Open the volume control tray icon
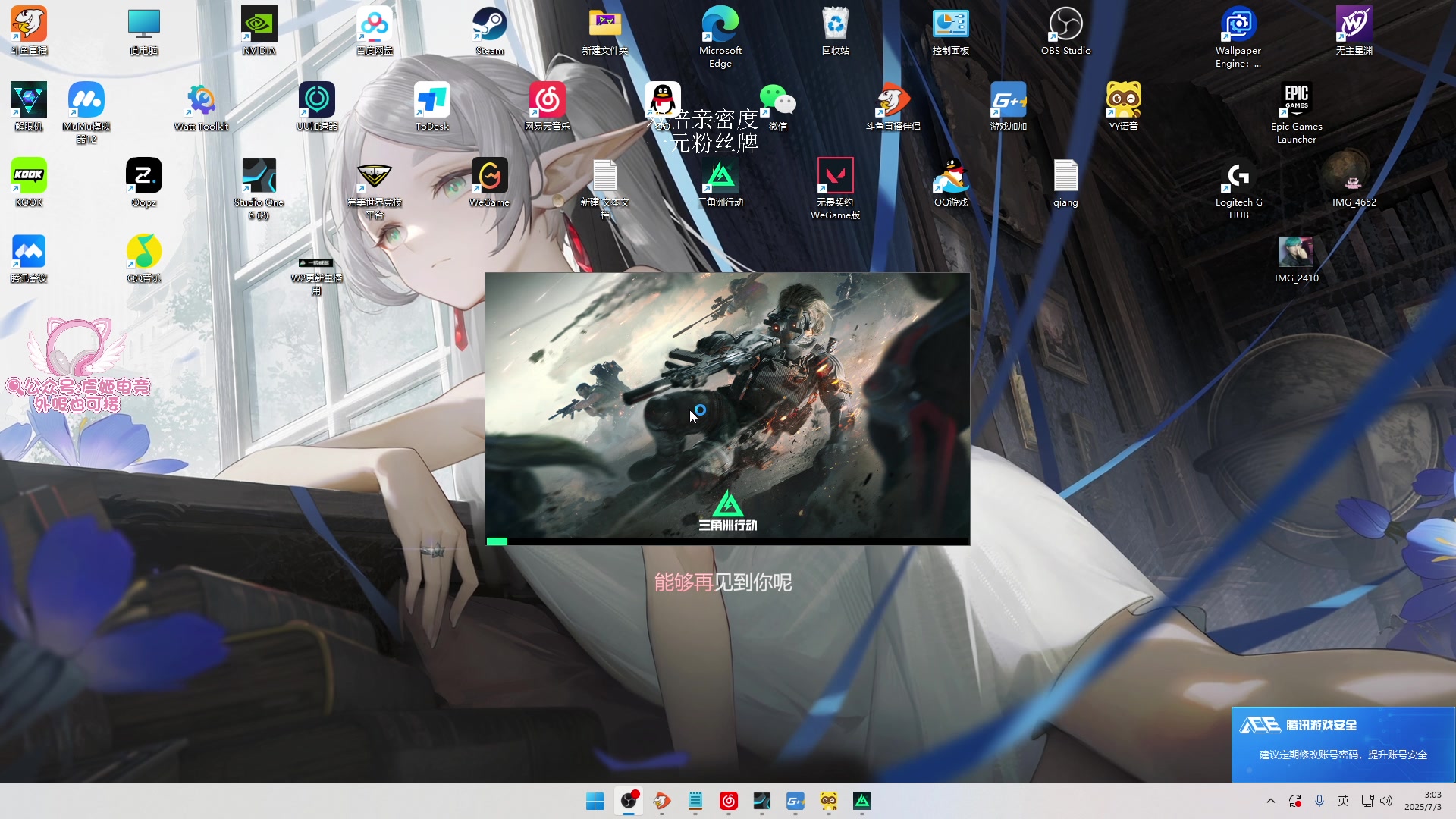The height and width of the screenshot is (819, 1456). (x=1386, y=801)
